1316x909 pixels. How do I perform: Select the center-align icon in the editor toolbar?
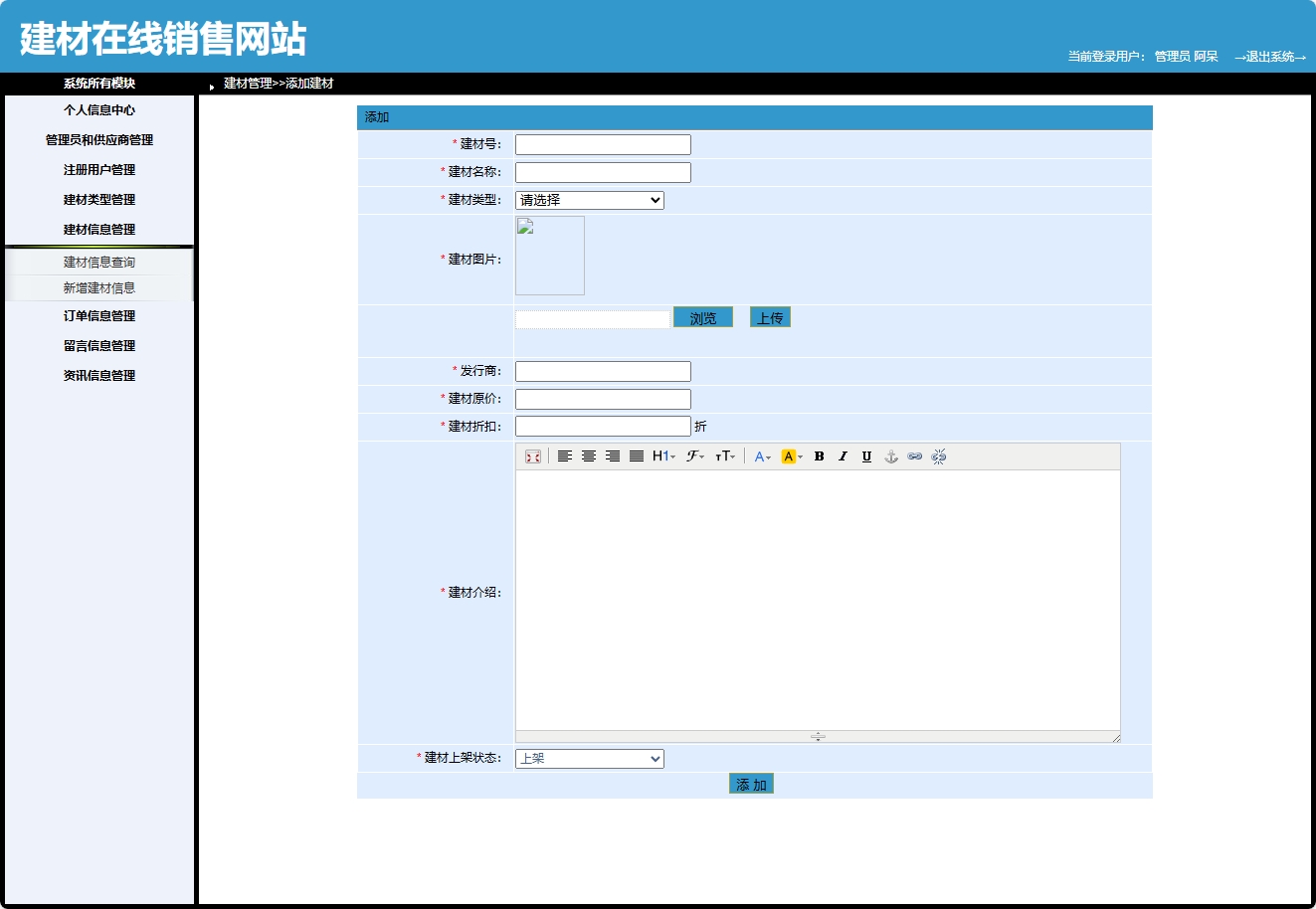588,455
